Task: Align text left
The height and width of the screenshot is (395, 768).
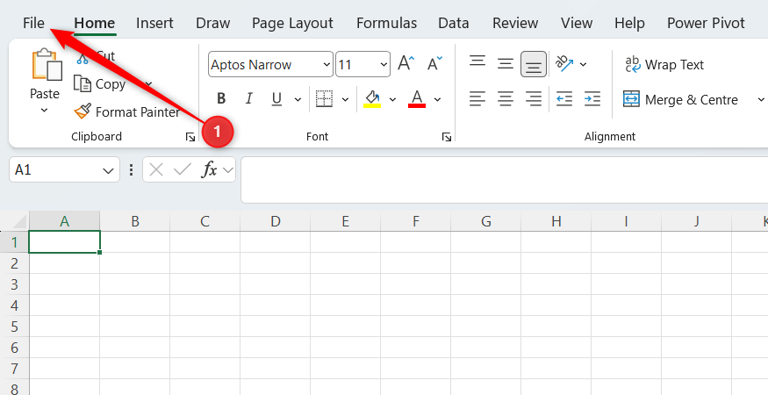Action: (477, 99)
